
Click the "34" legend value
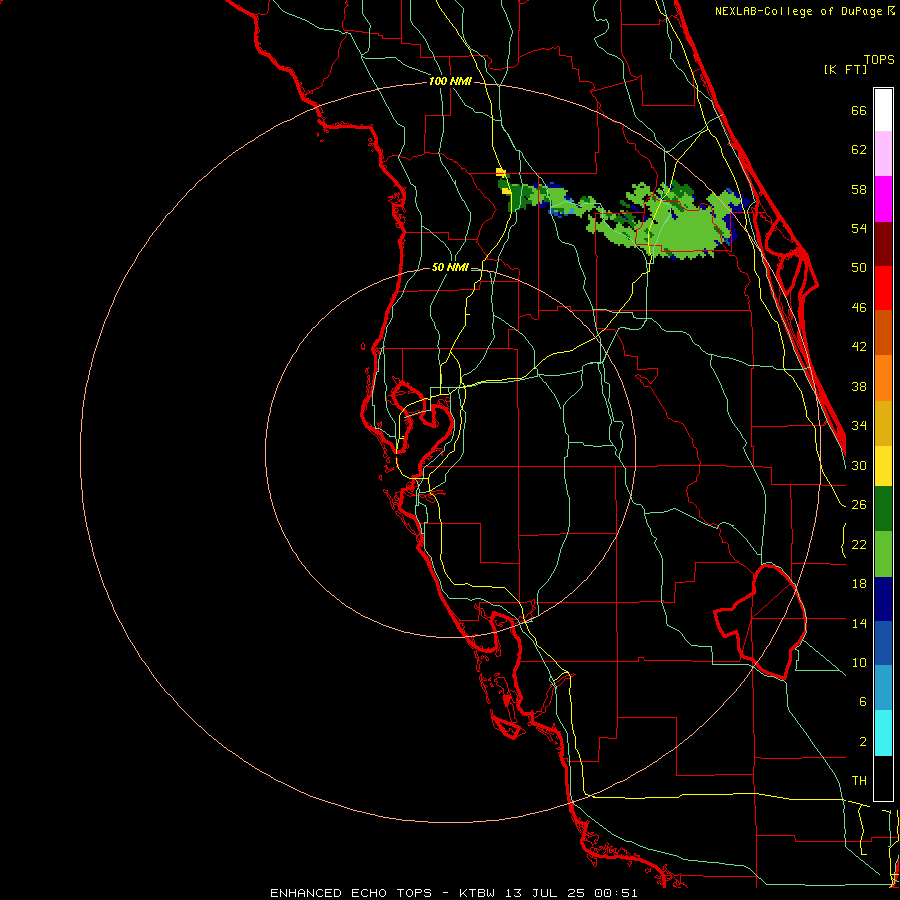click(x=859, y=426)
